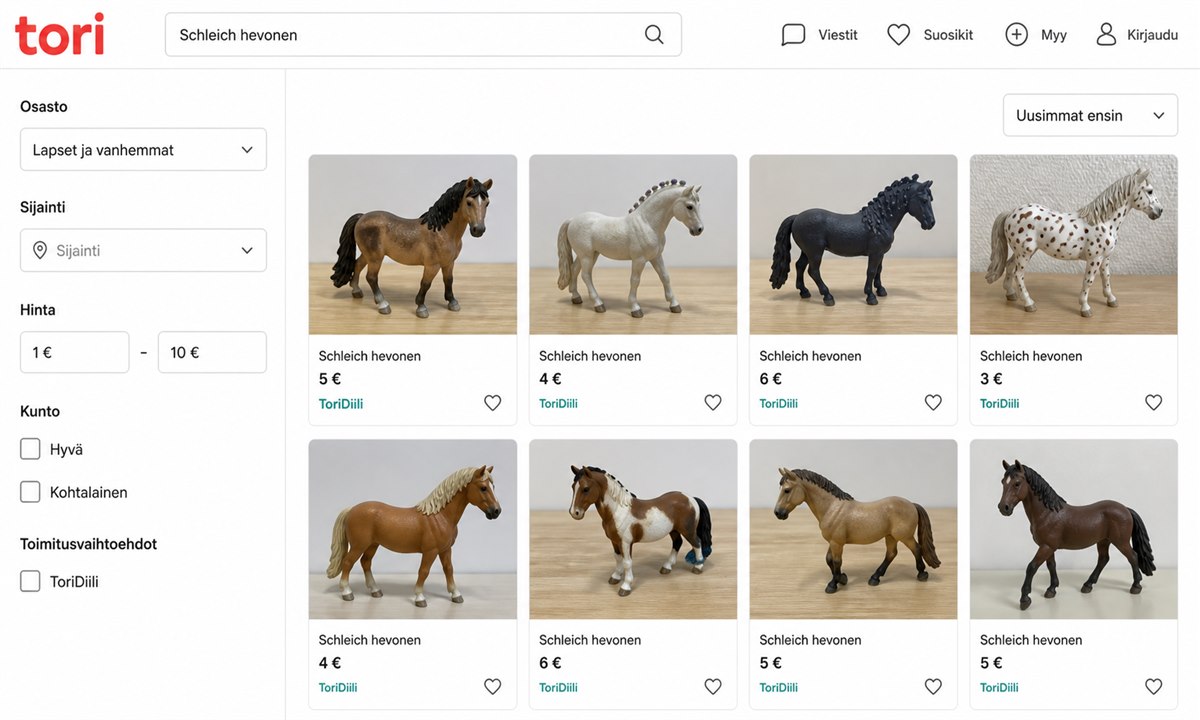This screenshot has width=1200, height=720.
Task: Click the tori logo
Action: tap(59, 34)
